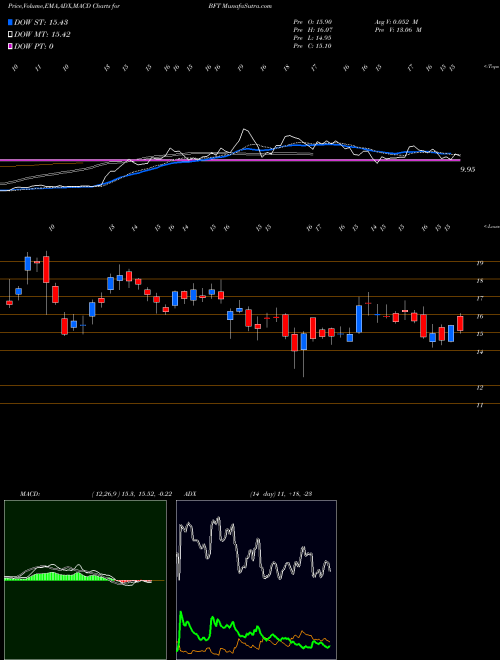500x660 pixels.
Task: Click the 18 price axis label
Action: tap(479, 281)
